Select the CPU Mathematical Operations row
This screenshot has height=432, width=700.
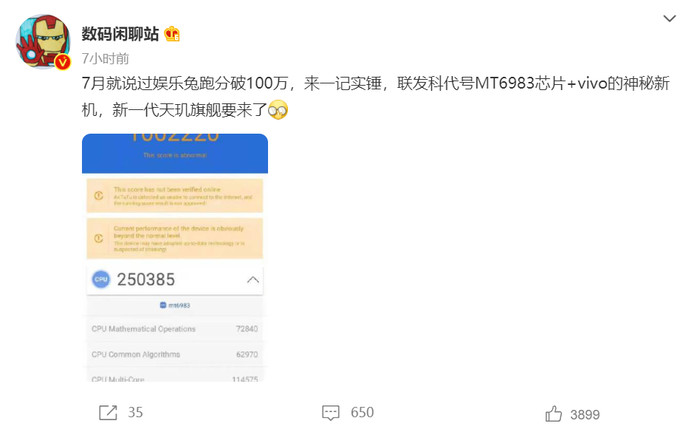coord(175,329)
